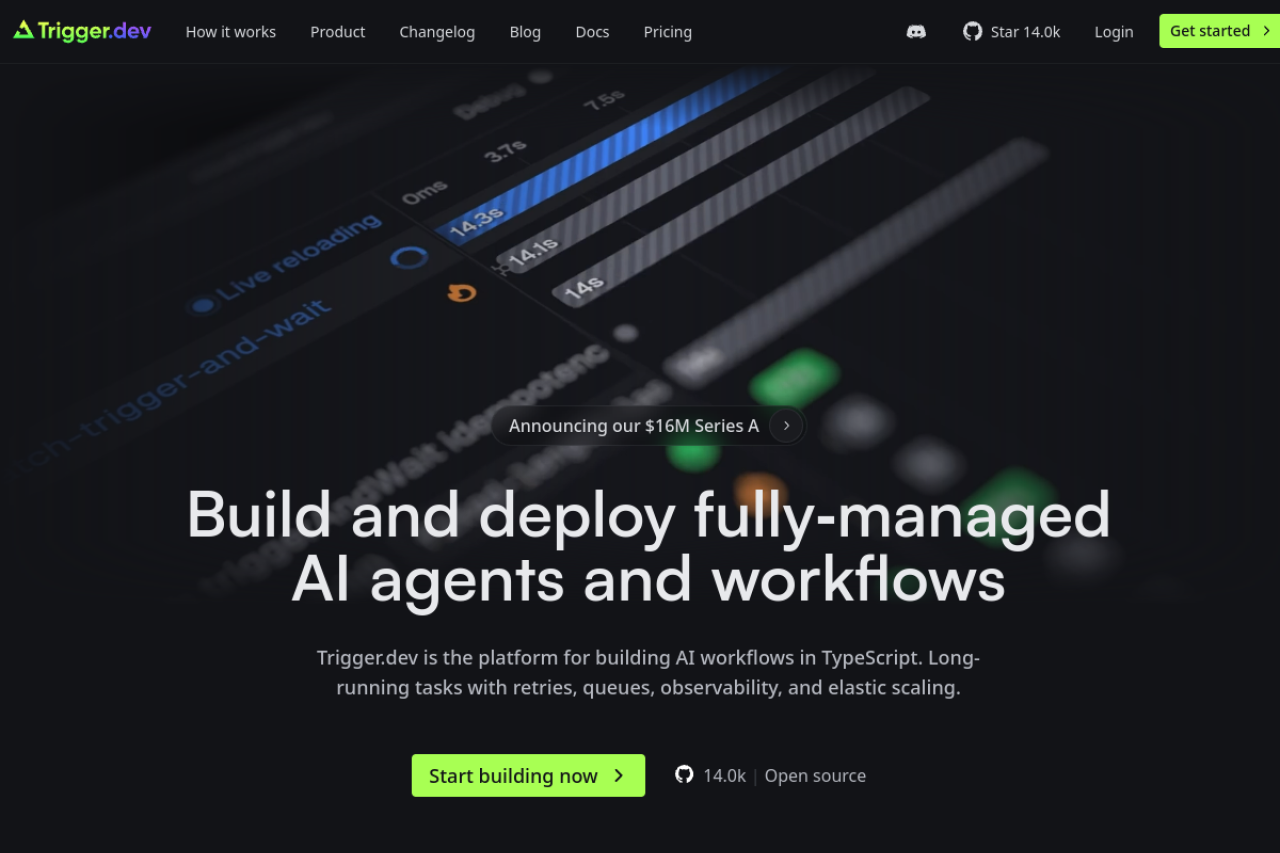Open the Login link

click(1114, 31)
